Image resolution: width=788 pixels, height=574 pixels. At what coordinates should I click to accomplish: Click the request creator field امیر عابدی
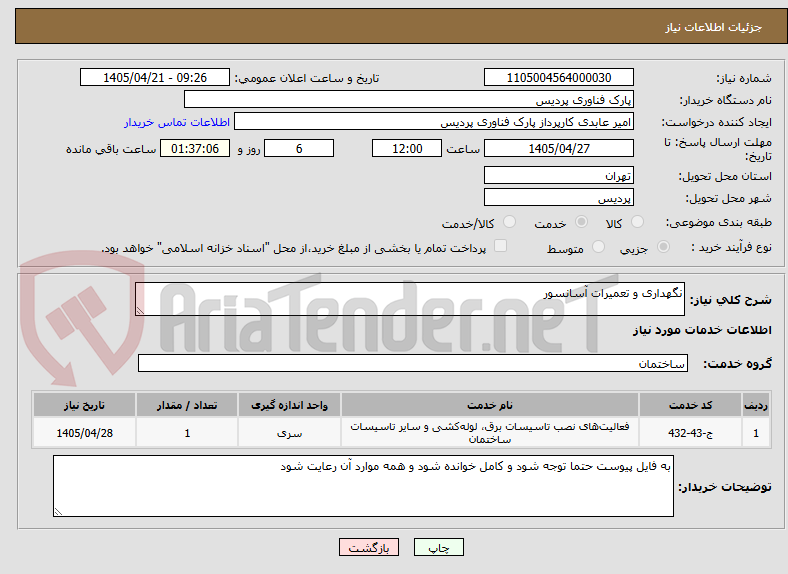tap(434, 122)
